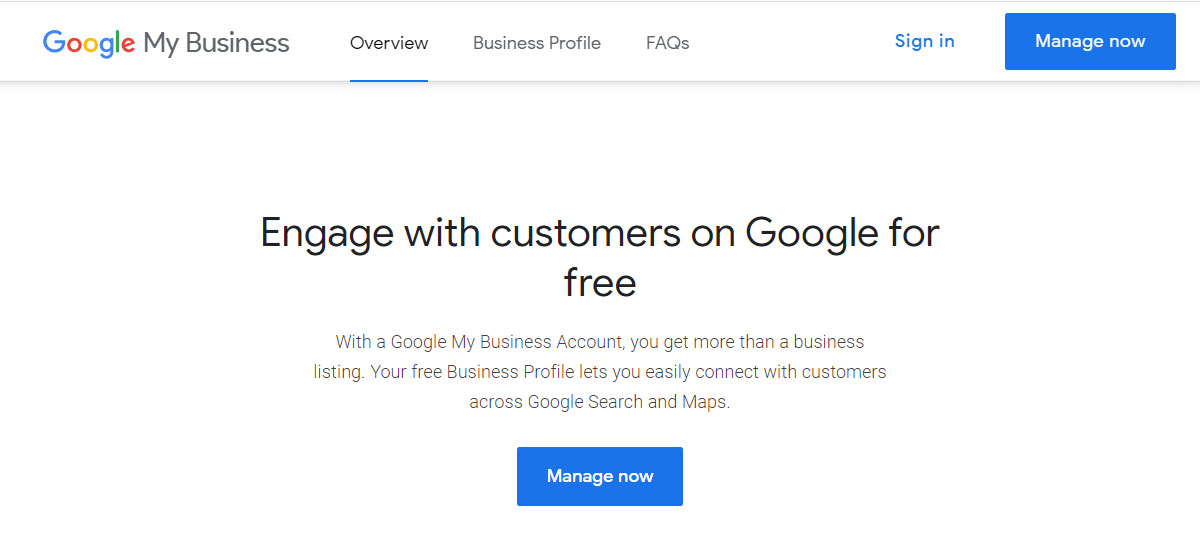Click the My Business text beside the logo
Image resolution: width=1200 pixels, height=547 pixels.
(216, 43)
